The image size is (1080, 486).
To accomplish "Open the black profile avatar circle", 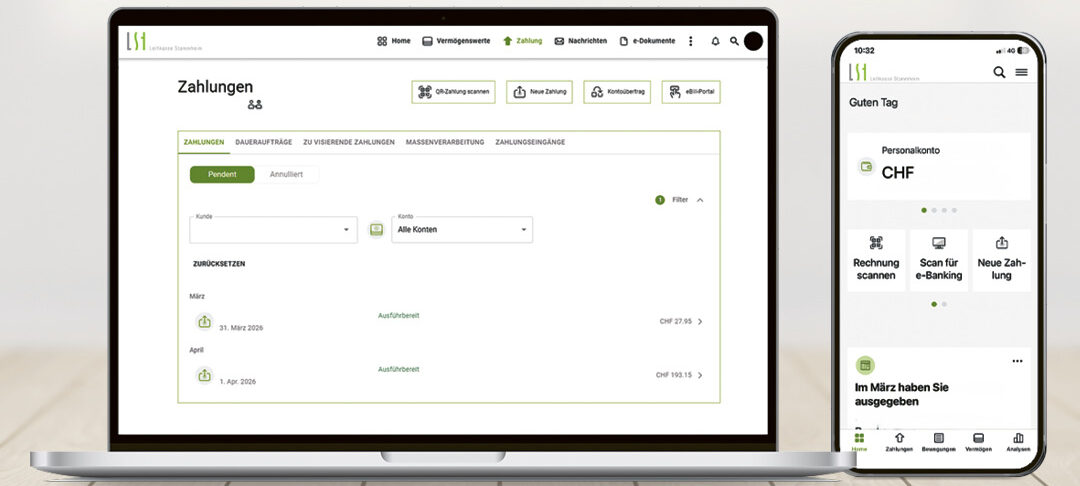I will tap(754, 41).
